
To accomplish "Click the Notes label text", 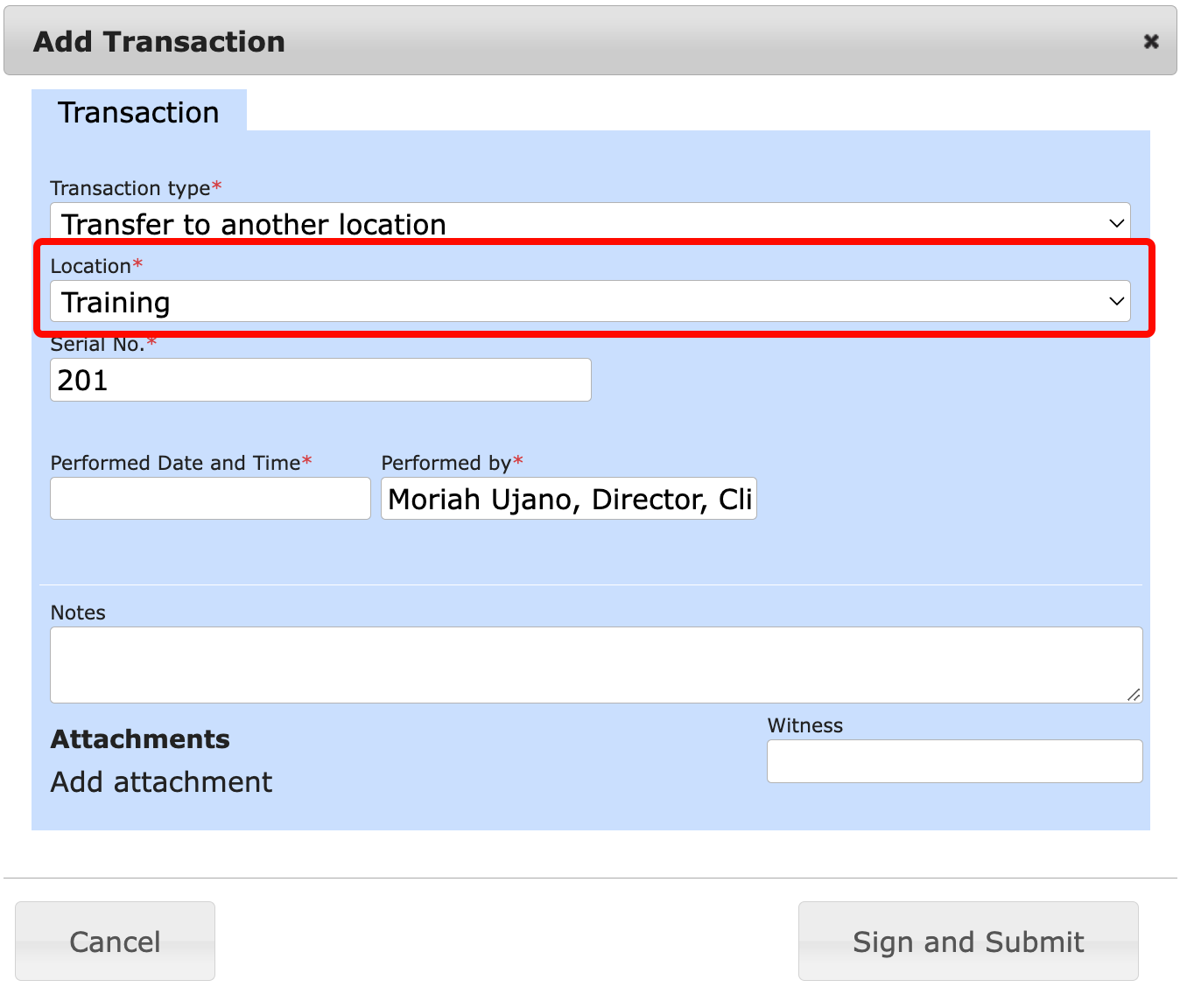I will click(78, 612).
